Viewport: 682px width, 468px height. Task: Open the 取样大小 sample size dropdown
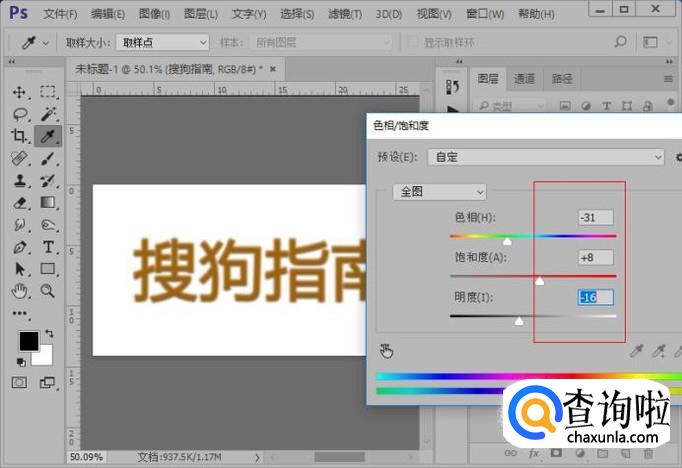coord(163,43)
